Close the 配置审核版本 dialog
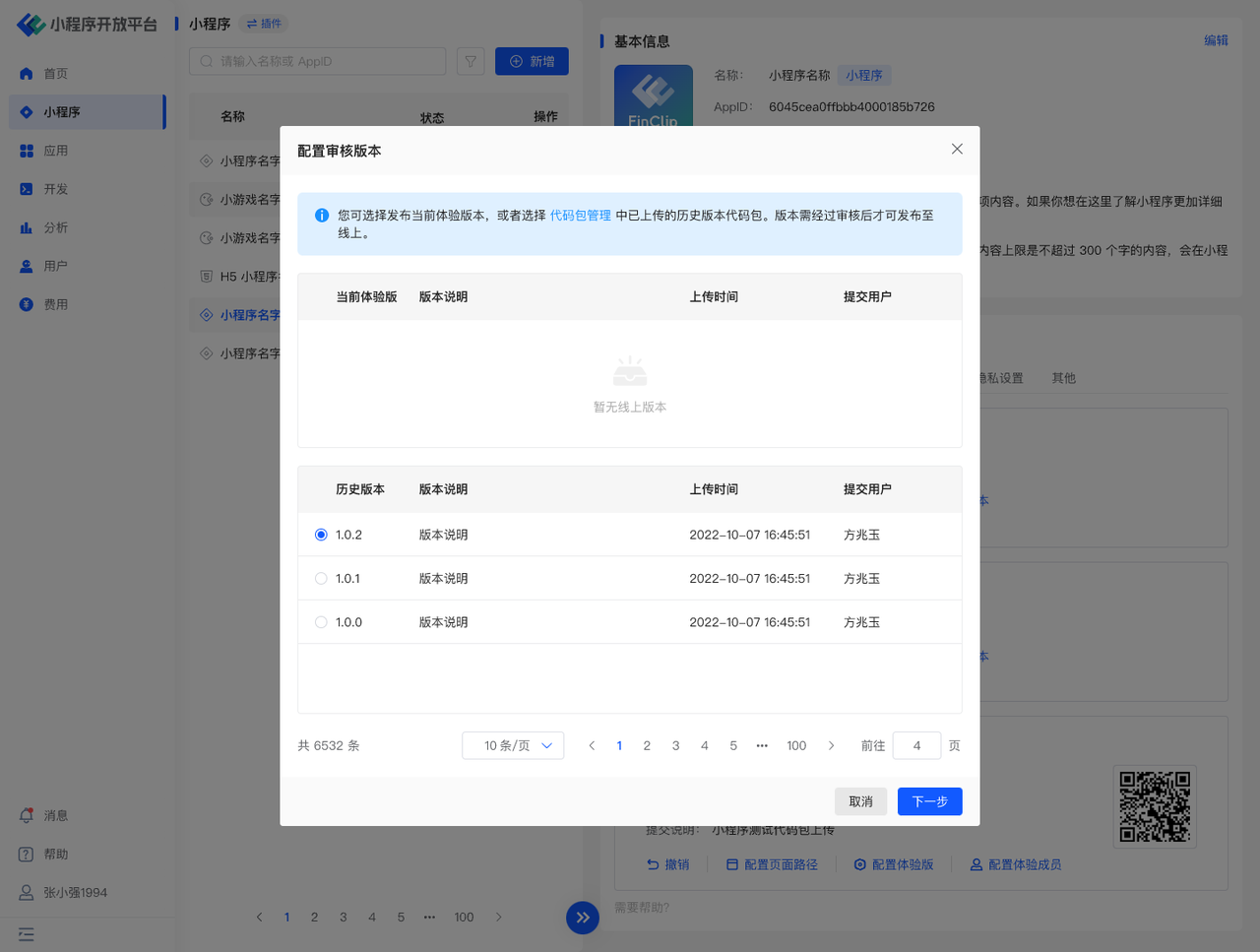 click(x=957, y=149)
